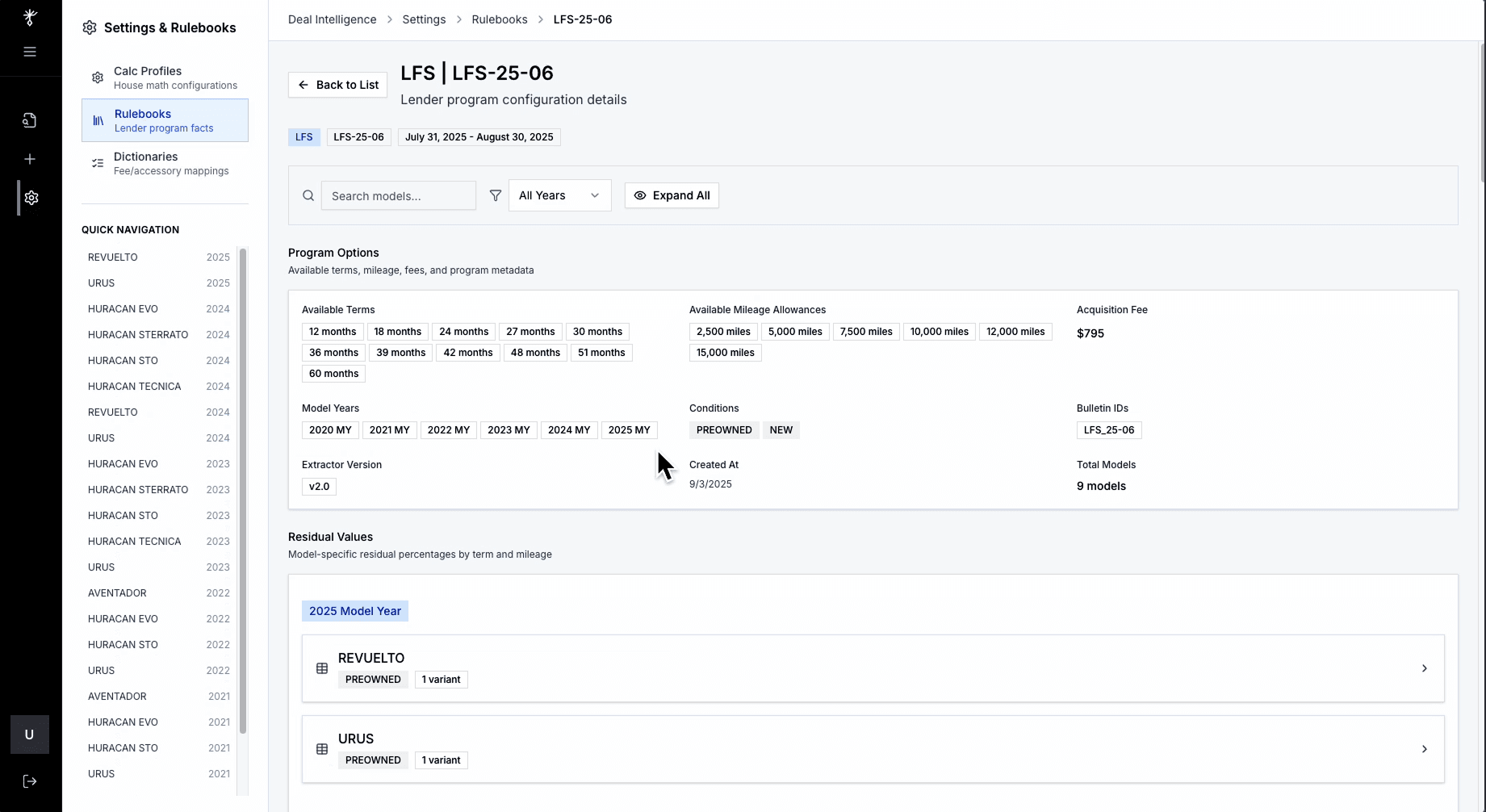Navigate to Settings breadcrumb
This screenshot has height=812, width=1486.
coord(424,19)
